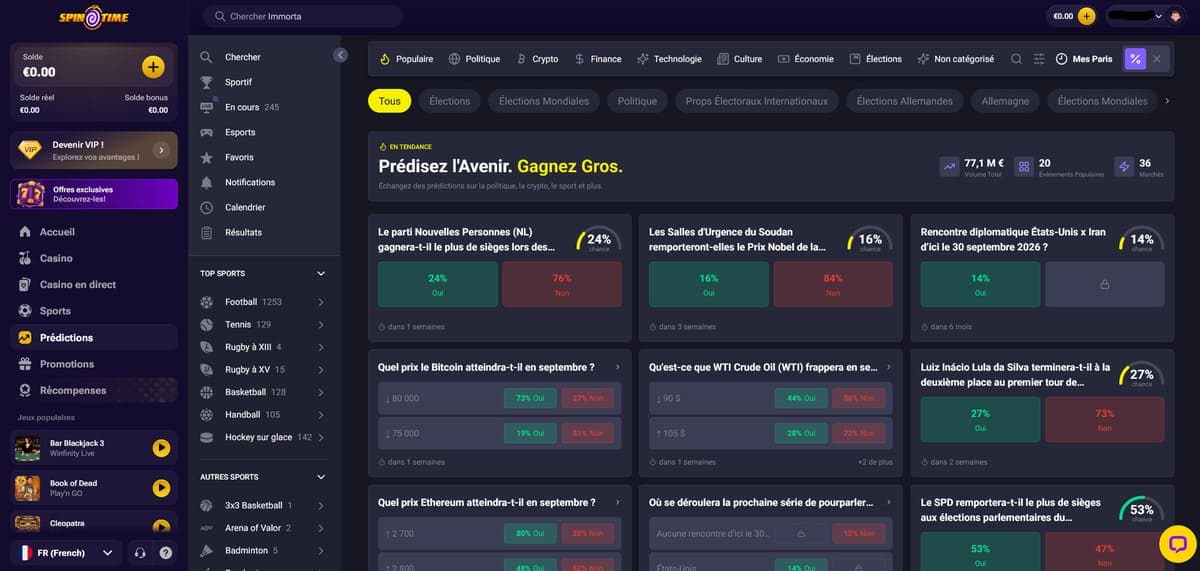Show more filter chips arrow
This screenshot has height=571, width=1200.
[1167, 101]
